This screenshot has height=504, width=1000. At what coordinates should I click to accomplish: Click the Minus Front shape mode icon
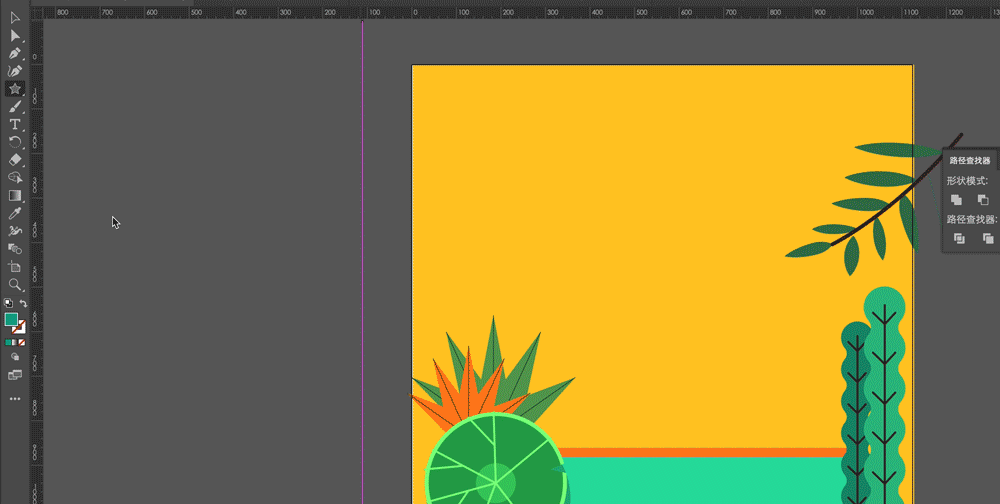[x=983, y=200]
